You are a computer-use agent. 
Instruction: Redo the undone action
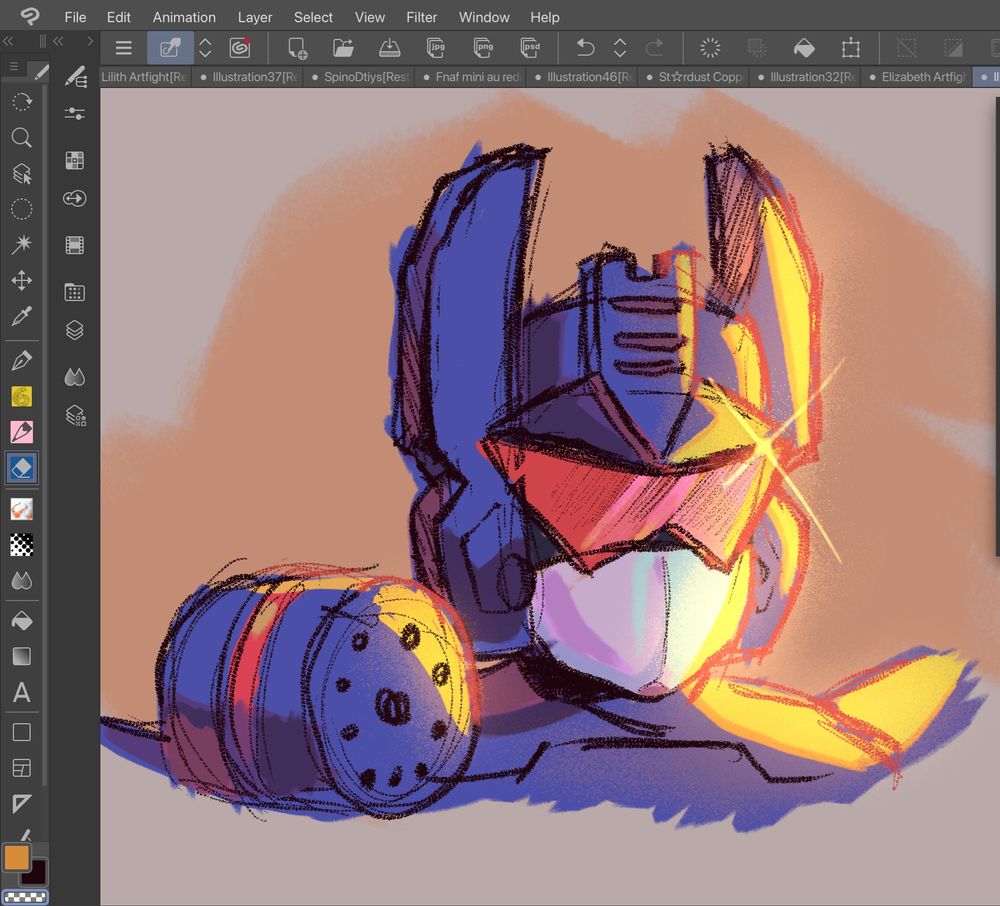tap(654, 48)
